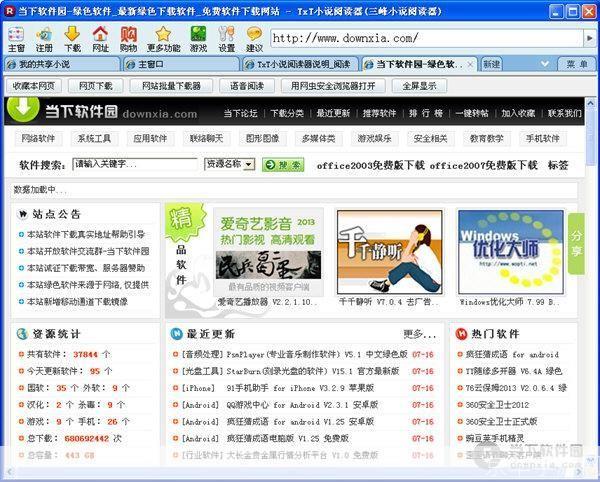
Task: Click 用网虫安全浏览器打开 button
Action: pos(333,86)
